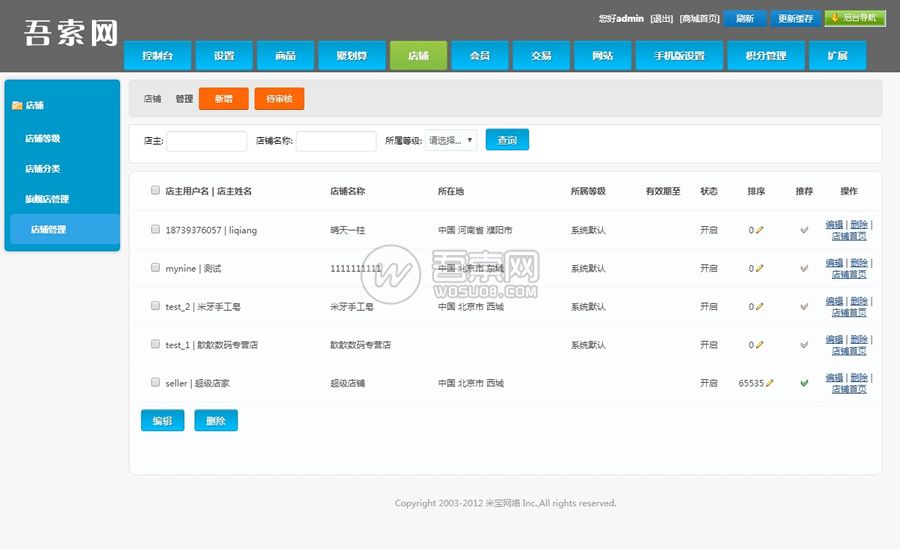Click the 删除 link for mynine row
900x549 pixels.
pos(858,263)
